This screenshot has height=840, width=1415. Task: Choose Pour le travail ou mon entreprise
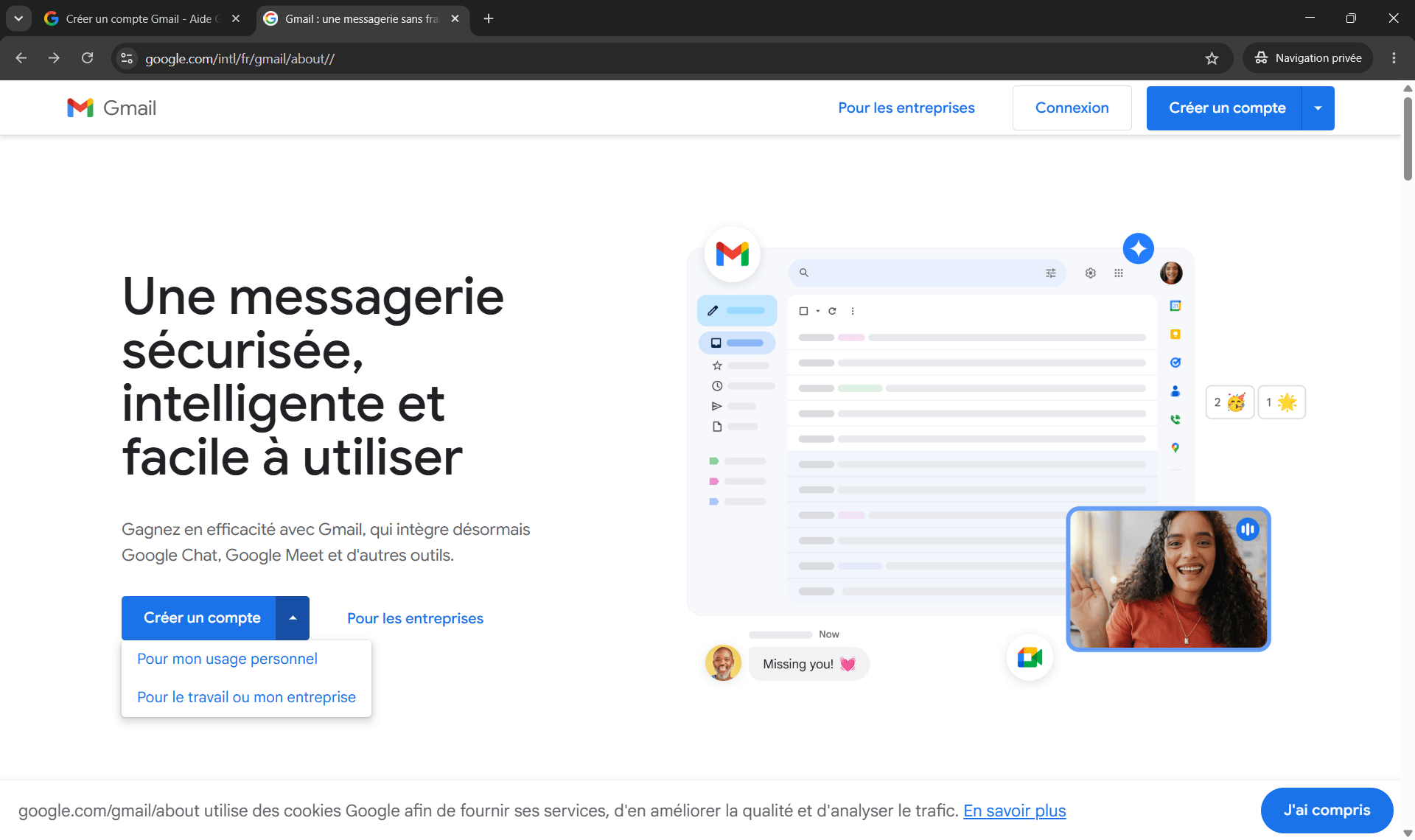pos(246,697)
